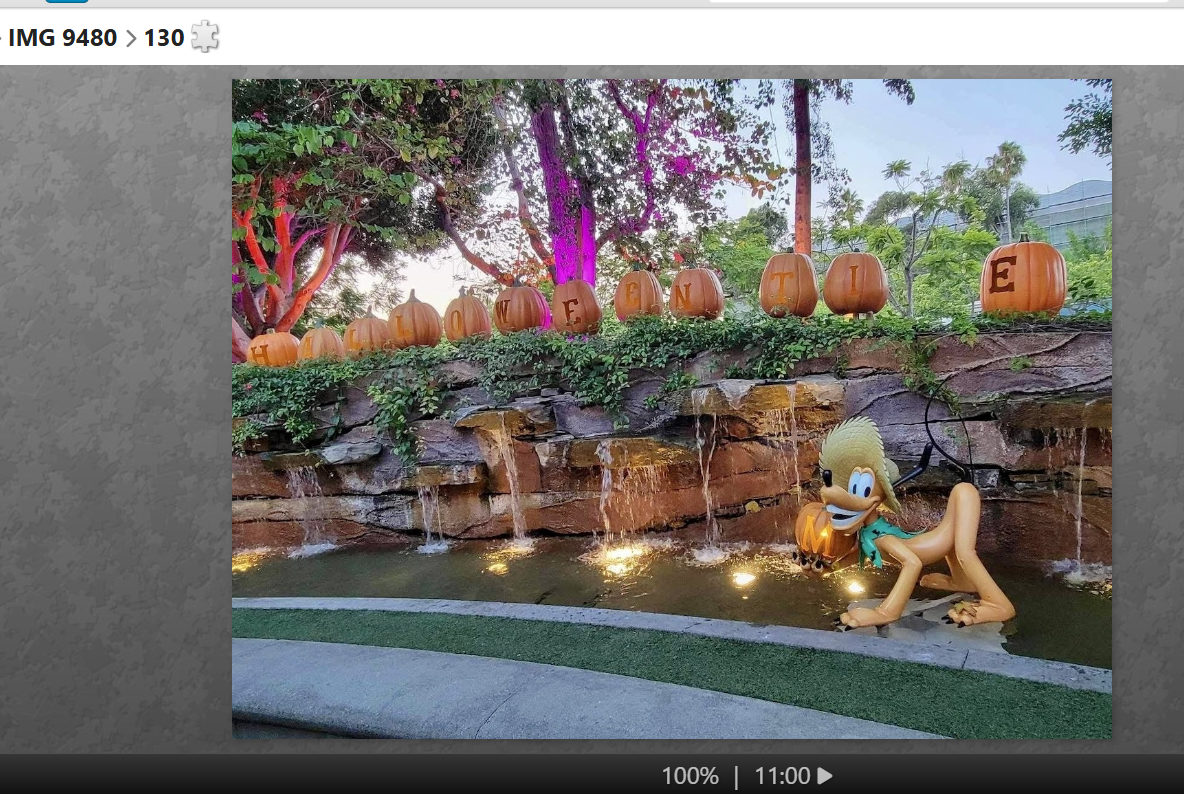Open the IMG 9480 breadcrumb link
Image resolution: width=1184 pixels, height=802 pixels.
[x=62, y=38]
